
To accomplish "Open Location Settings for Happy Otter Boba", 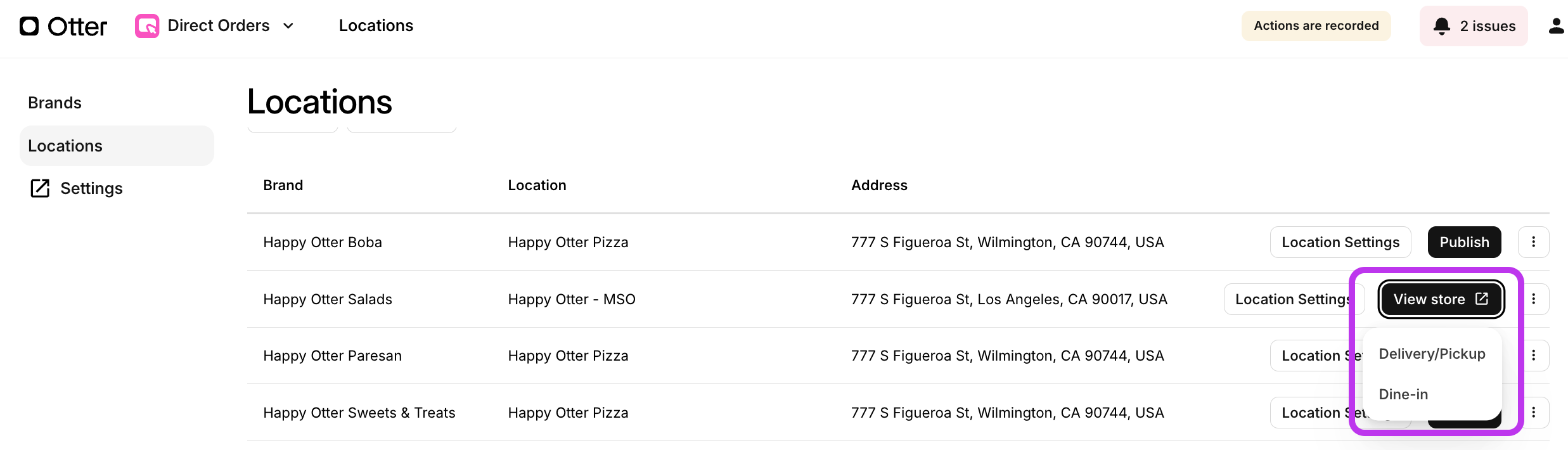I will pyautogui.click(x=1340, y=242).
